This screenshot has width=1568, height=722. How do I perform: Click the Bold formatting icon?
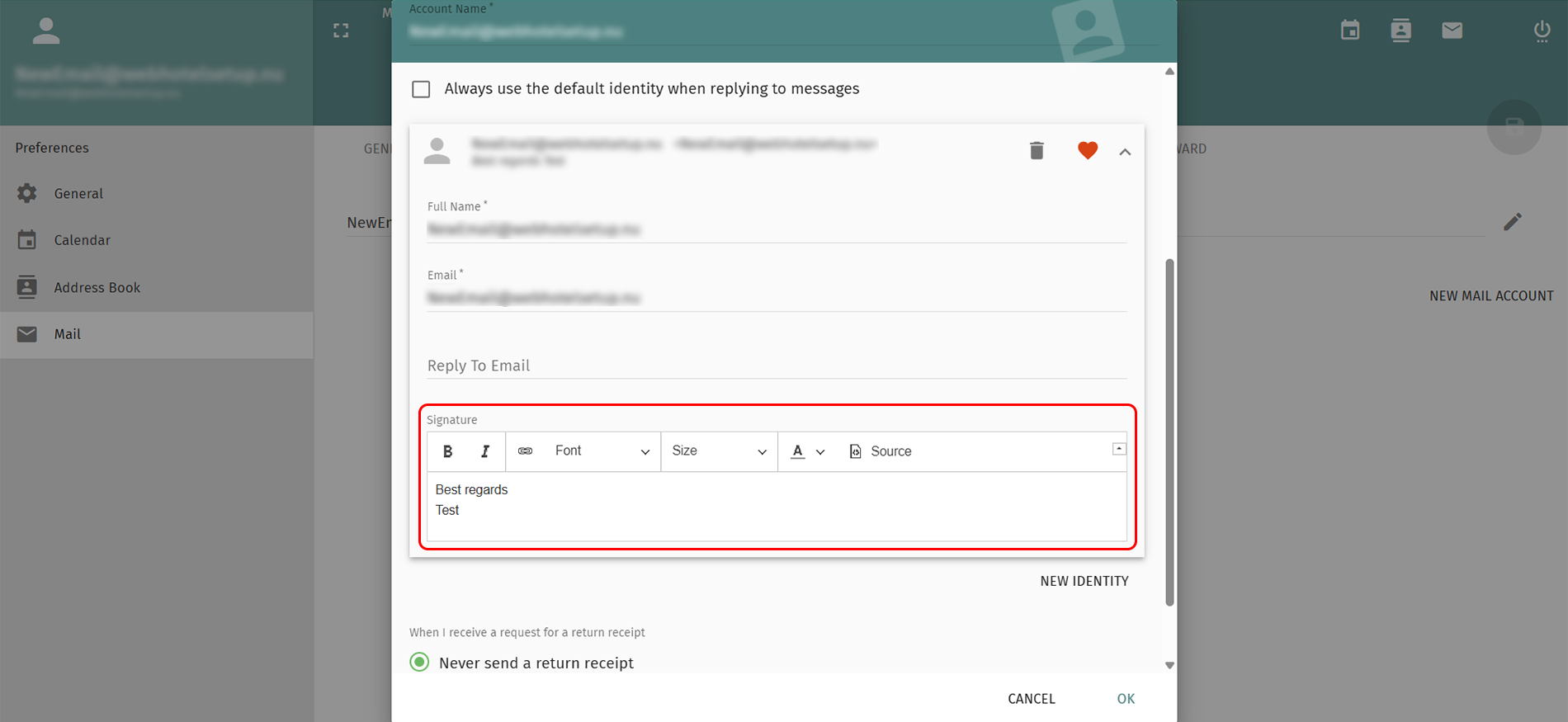pos(447,451)
